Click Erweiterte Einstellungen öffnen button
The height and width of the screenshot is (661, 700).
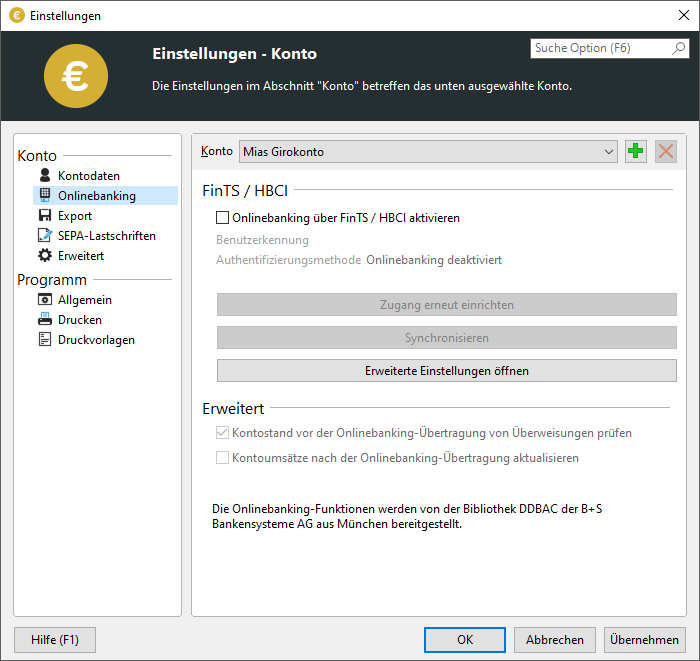[446, 370]
